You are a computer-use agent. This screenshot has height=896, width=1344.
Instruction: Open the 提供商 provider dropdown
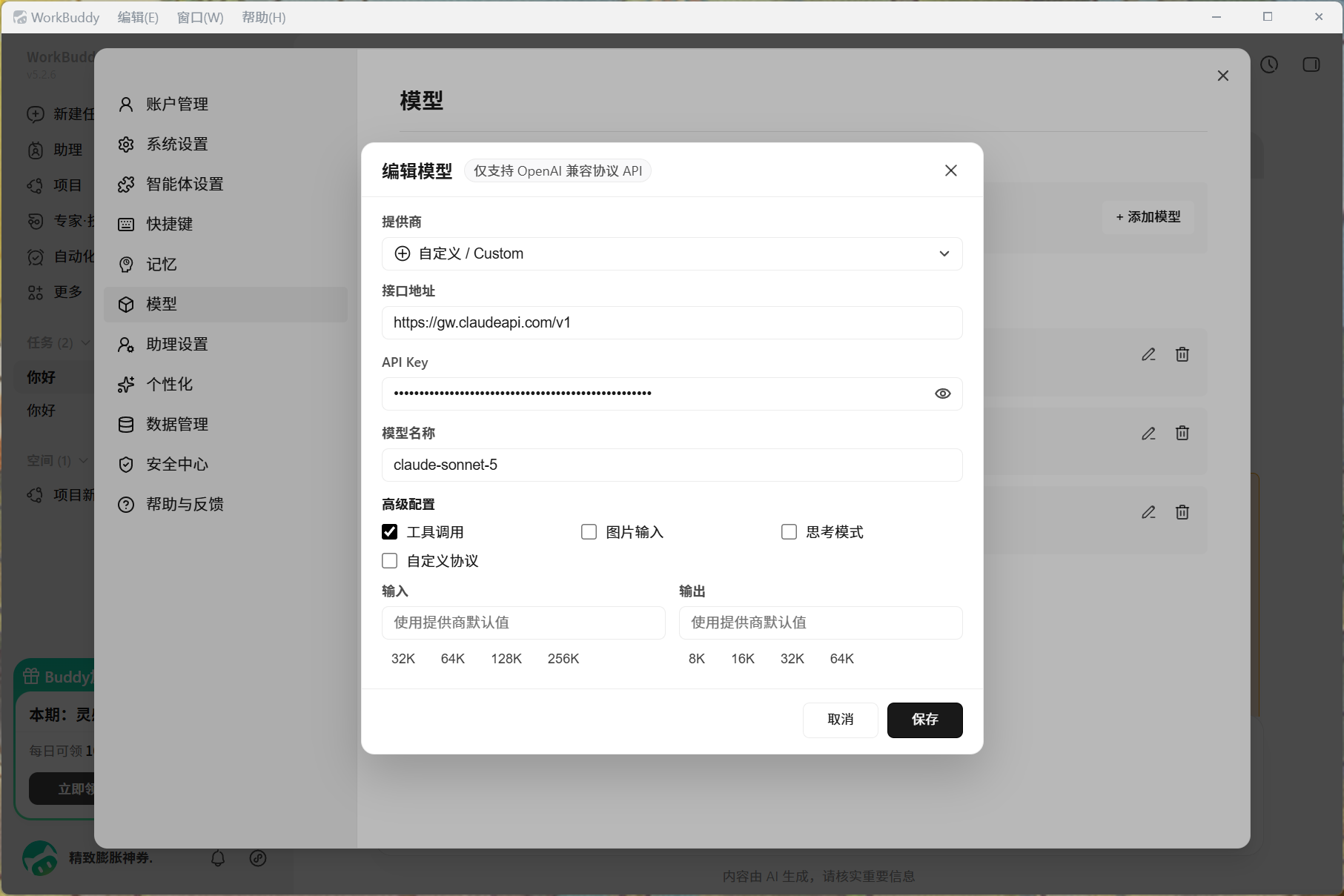pyautogui.click(x=672, y=253)
